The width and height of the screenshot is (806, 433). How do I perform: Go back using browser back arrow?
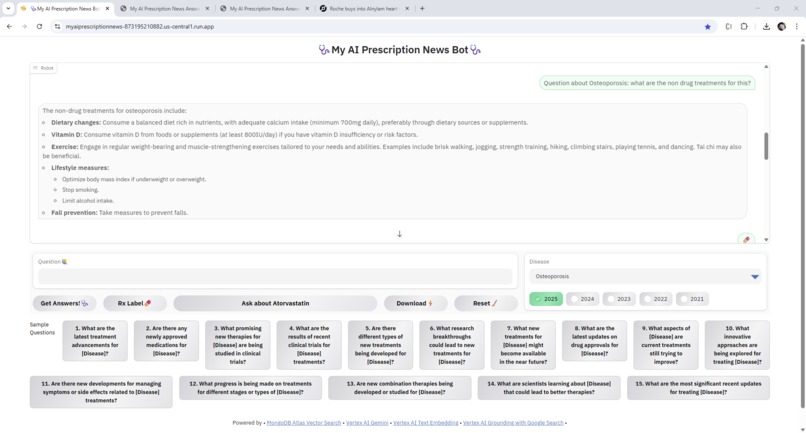tap(9, 27)
